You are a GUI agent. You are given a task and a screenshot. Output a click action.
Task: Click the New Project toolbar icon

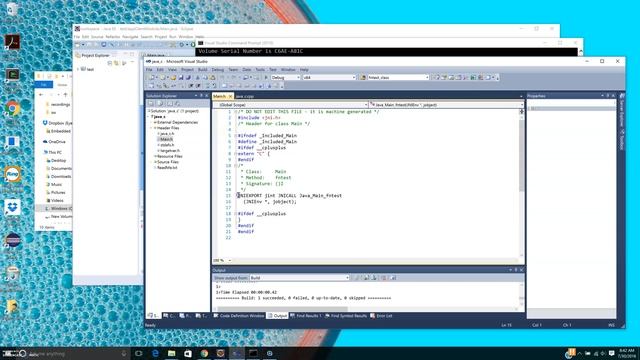(x=151, y=78)
